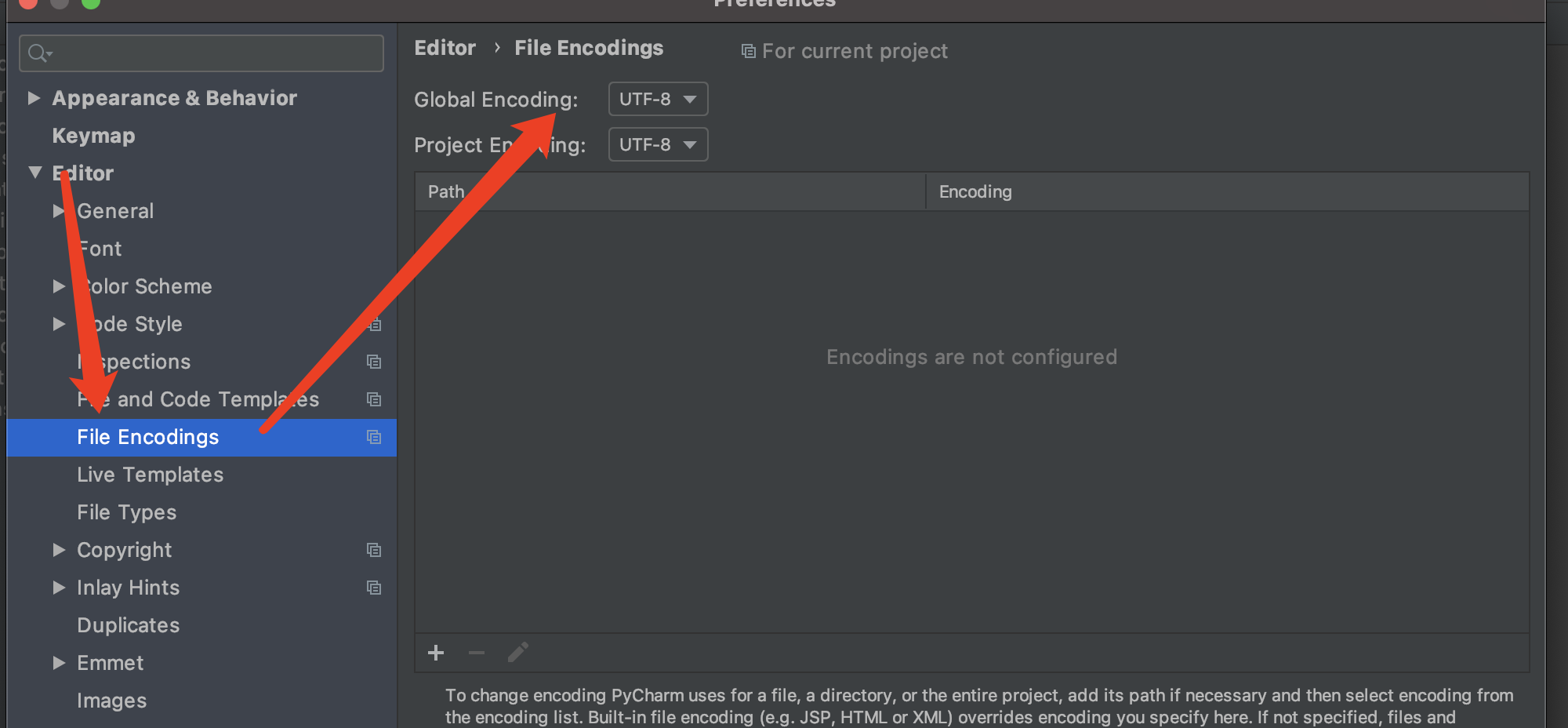Click the project icon beside Inlay Hints
The image size is (1568, 728).
pos(374,588)
